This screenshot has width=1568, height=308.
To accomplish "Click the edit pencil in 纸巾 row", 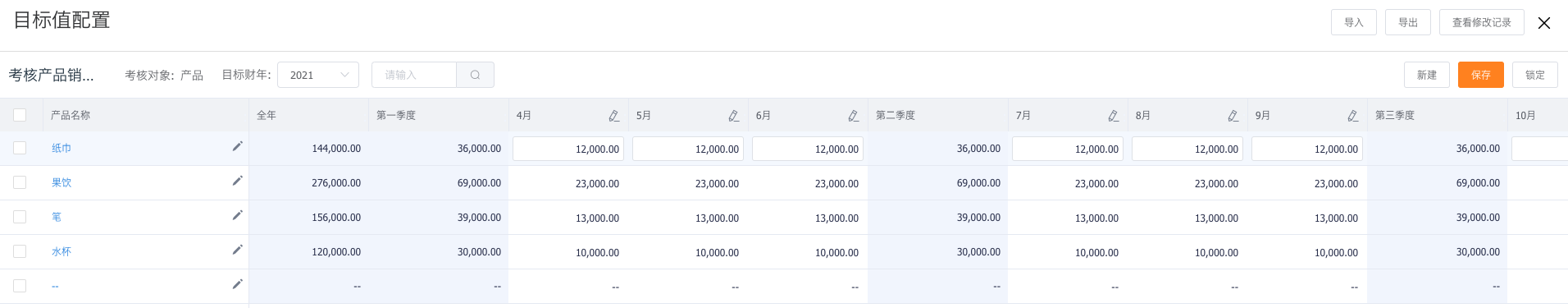I will [x=237, y=146].
